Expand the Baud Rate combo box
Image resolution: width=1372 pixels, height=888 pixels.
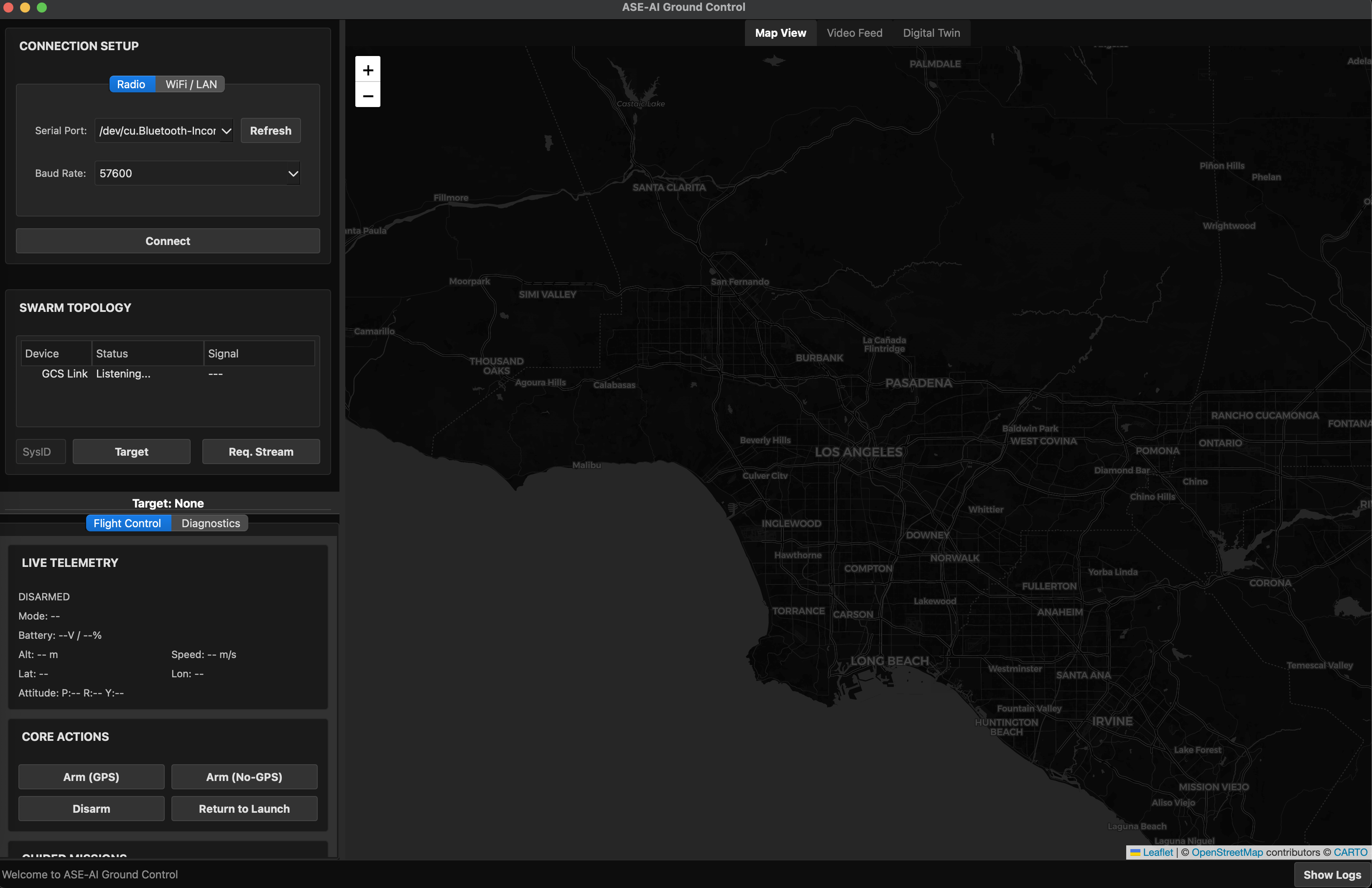(x=197, y=174)
